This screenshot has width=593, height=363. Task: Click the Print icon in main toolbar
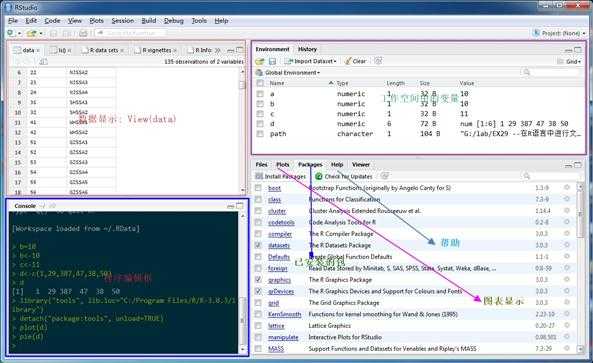(x=83, y=33)
